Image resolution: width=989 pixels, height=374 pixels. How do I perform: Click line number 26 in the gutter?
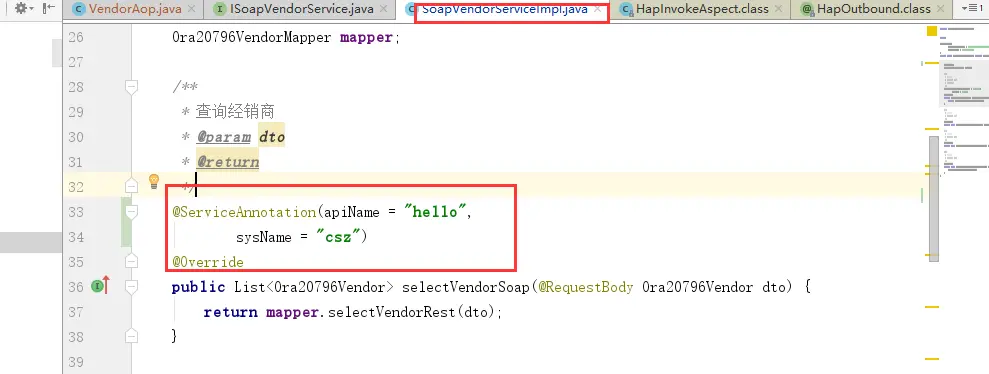[76, 37]
